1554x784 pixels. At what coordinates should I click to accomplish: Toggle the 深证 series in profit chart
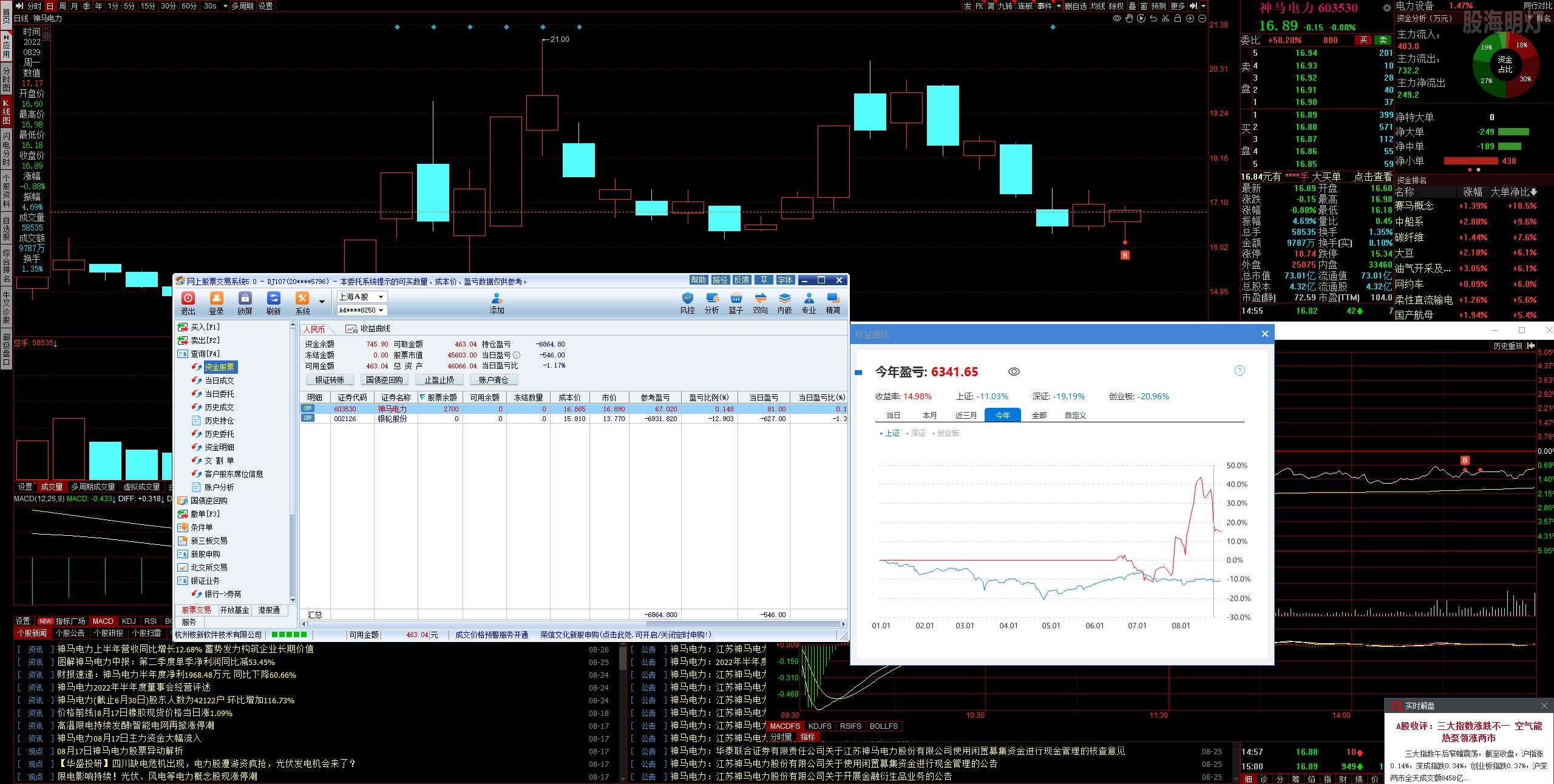pyautogui.click(x=916, y=433)
